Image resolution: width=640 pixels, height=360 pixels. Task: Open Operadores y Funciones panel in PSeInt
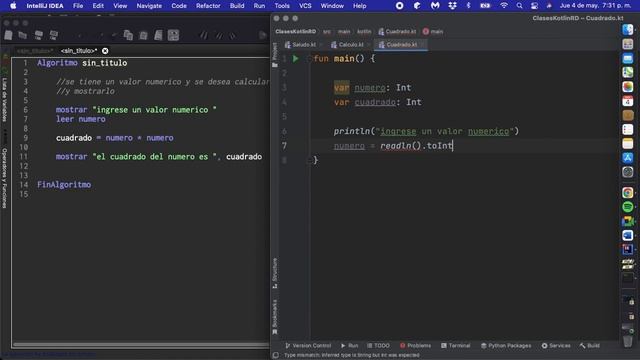[4, 178]
